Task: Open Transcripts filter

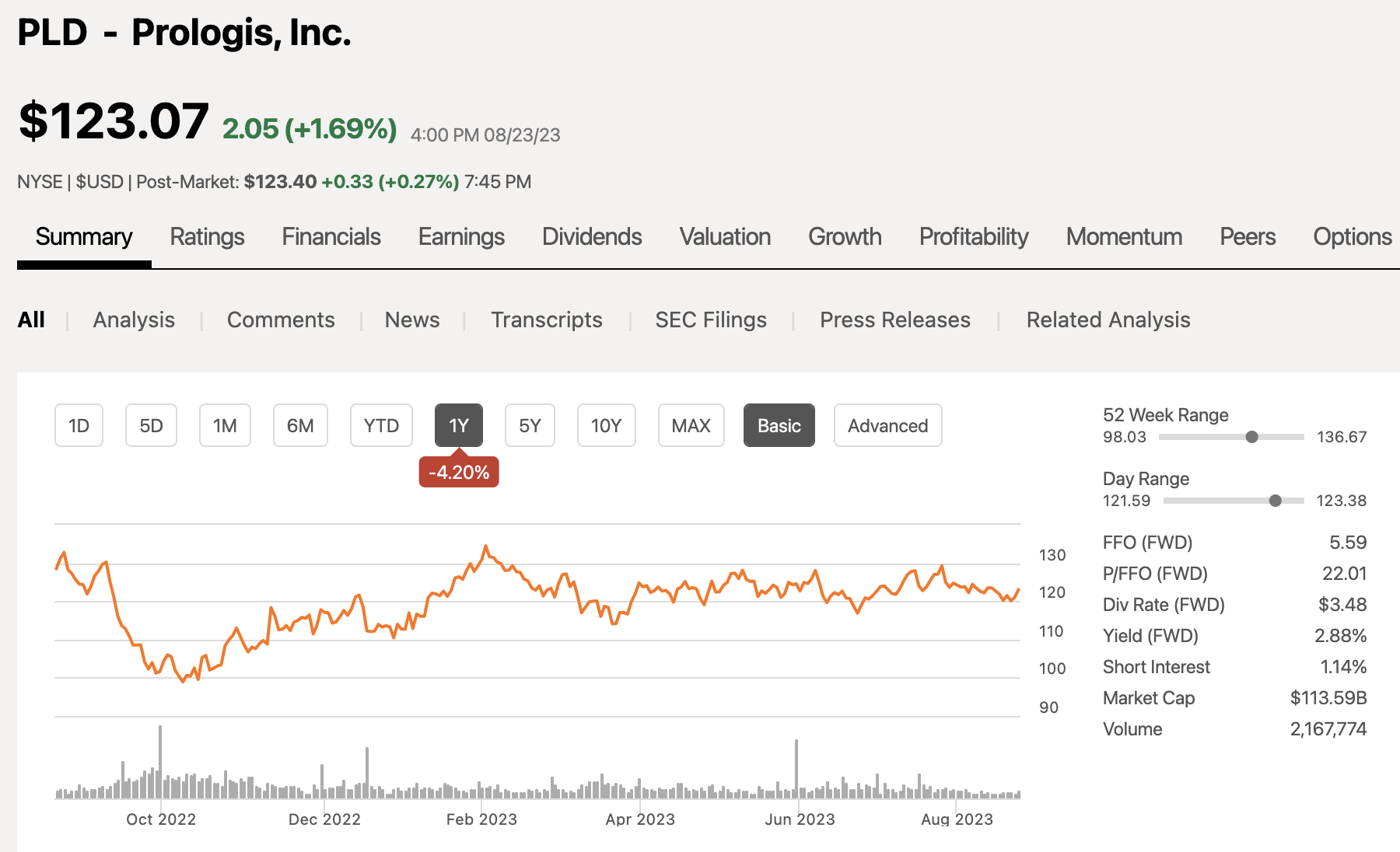Action: tap(547, 319)
